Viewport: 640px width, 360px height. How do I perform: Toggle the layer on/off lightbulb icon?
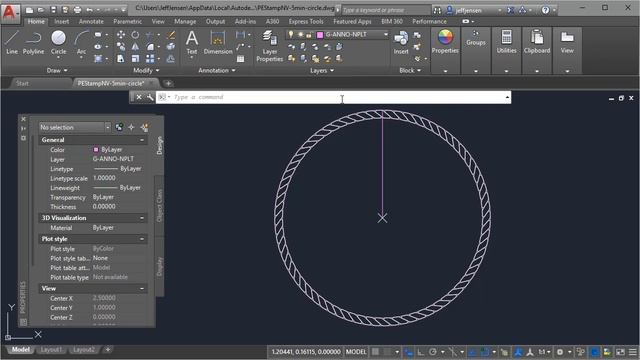tap(291, 35)
